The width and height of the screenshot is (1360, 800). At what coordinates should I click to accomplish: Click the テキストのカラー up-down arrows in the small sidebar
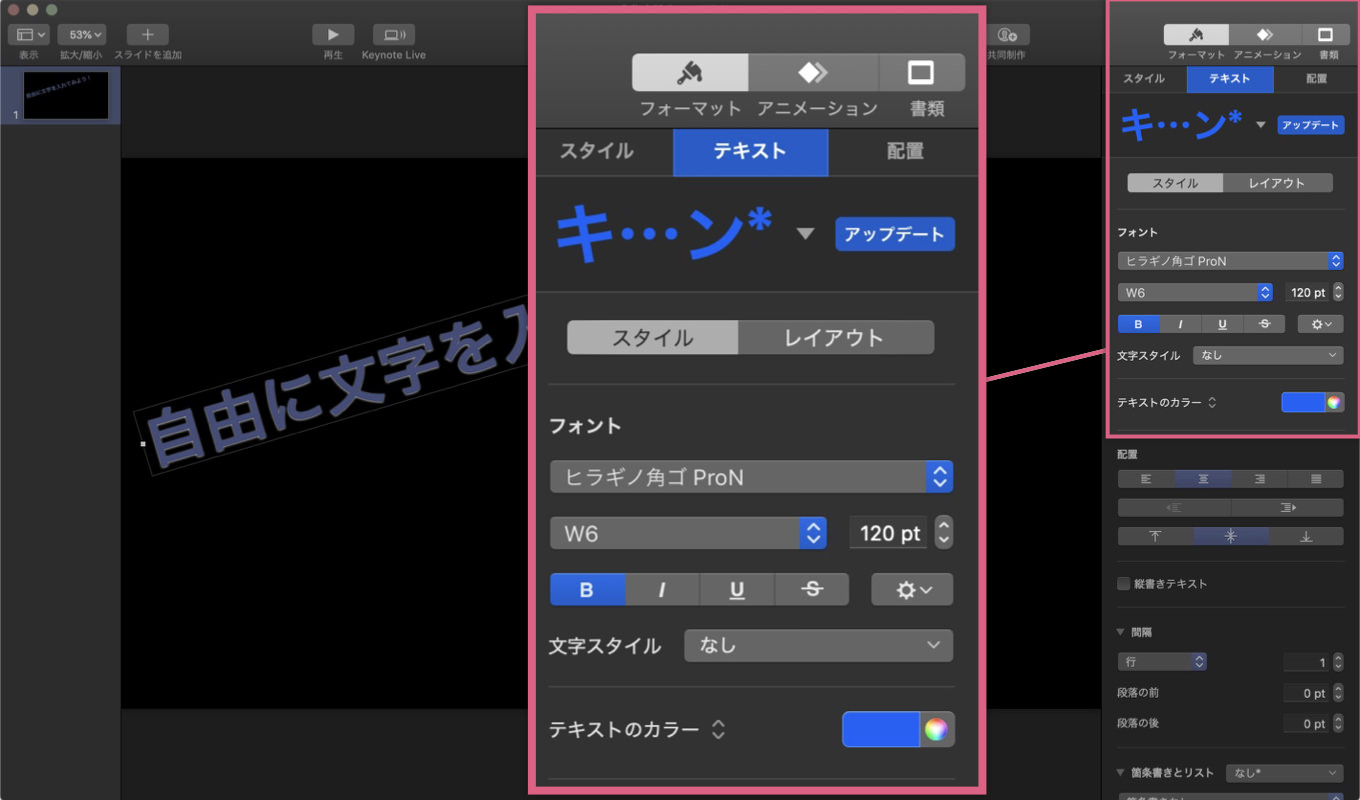point(1212,403)
